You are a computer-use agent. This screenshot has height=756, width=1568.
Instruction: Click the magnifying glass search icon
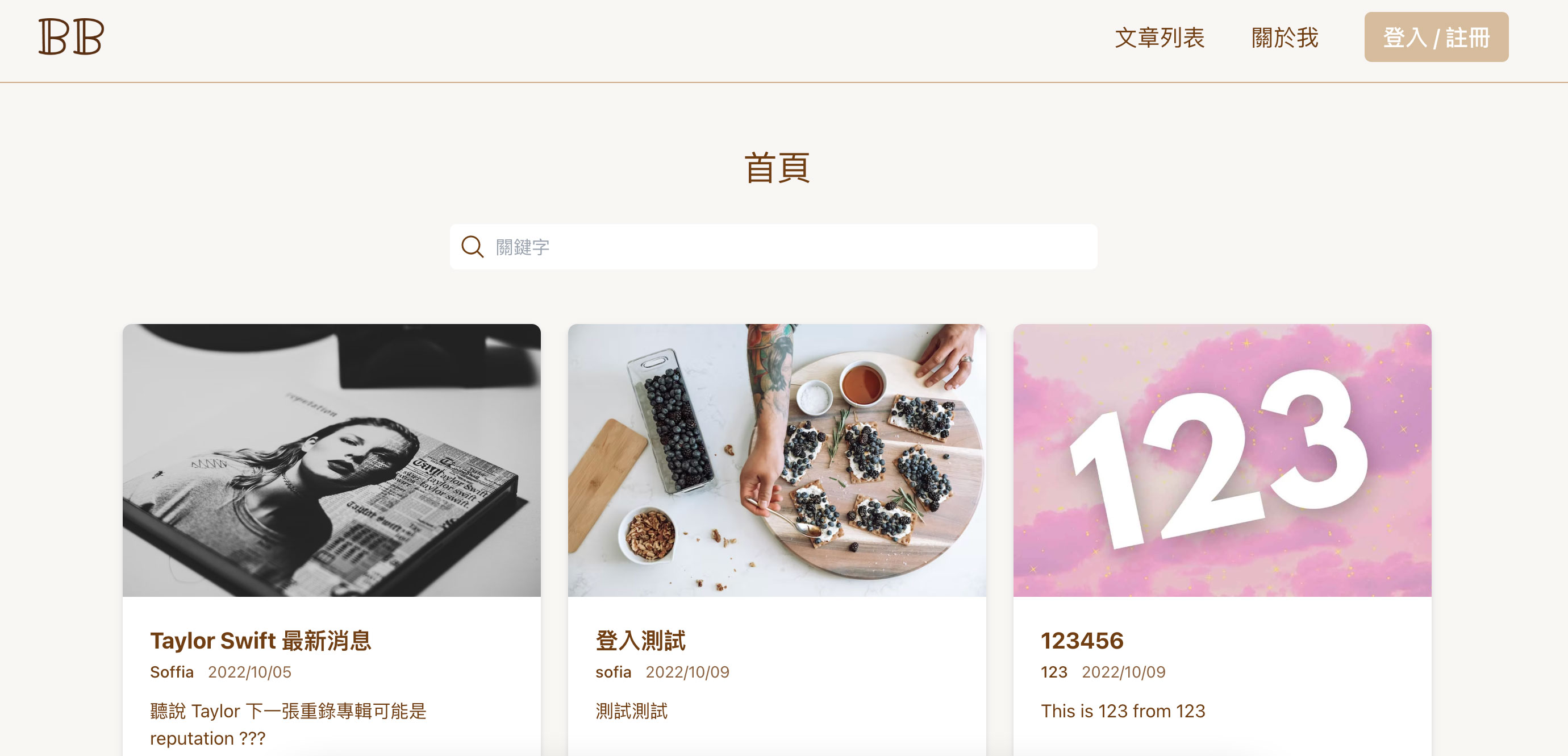tap(472, 247)
